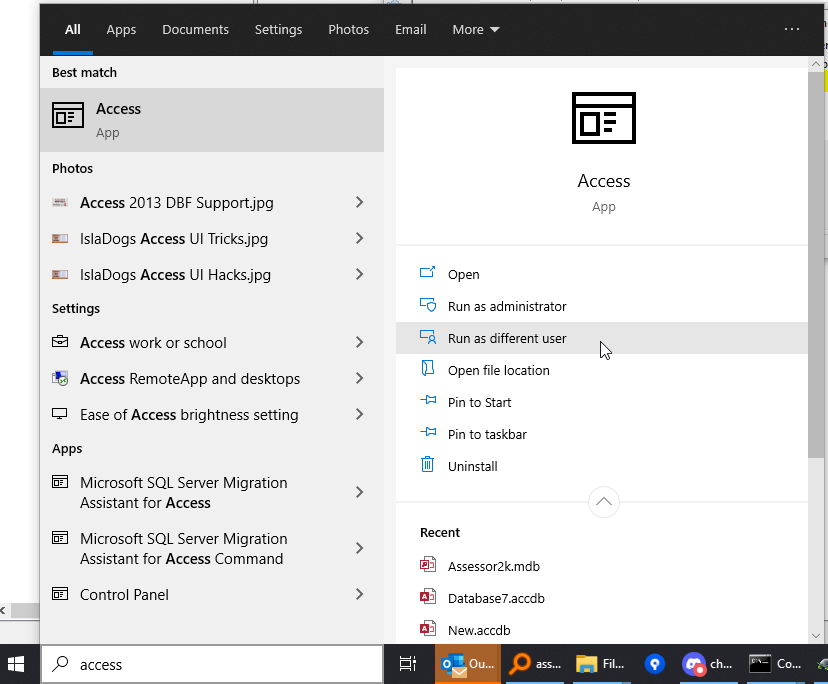Click the Pin to taskbar pin icon

click(x=428, y=433)
